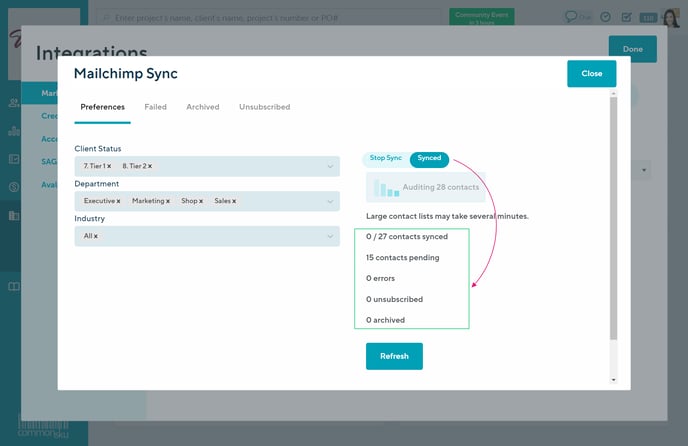
Task: Remove the Marketing department tag
Action: (x=167, y=201)
